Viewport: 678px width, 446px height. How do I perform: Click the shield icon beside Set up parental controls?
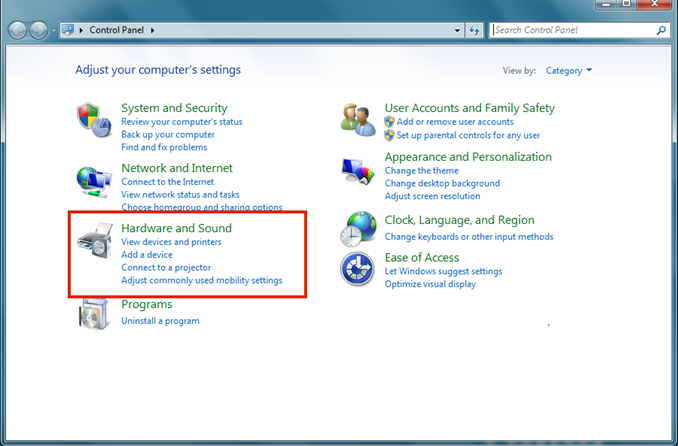389,135
